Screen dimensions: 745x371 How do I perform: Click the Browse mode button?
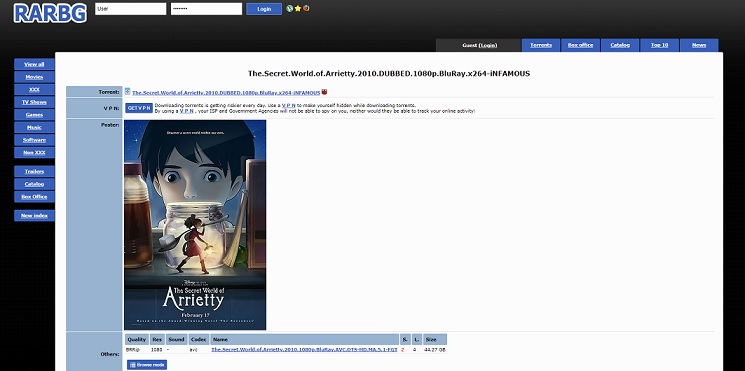(x=147, y=365)
